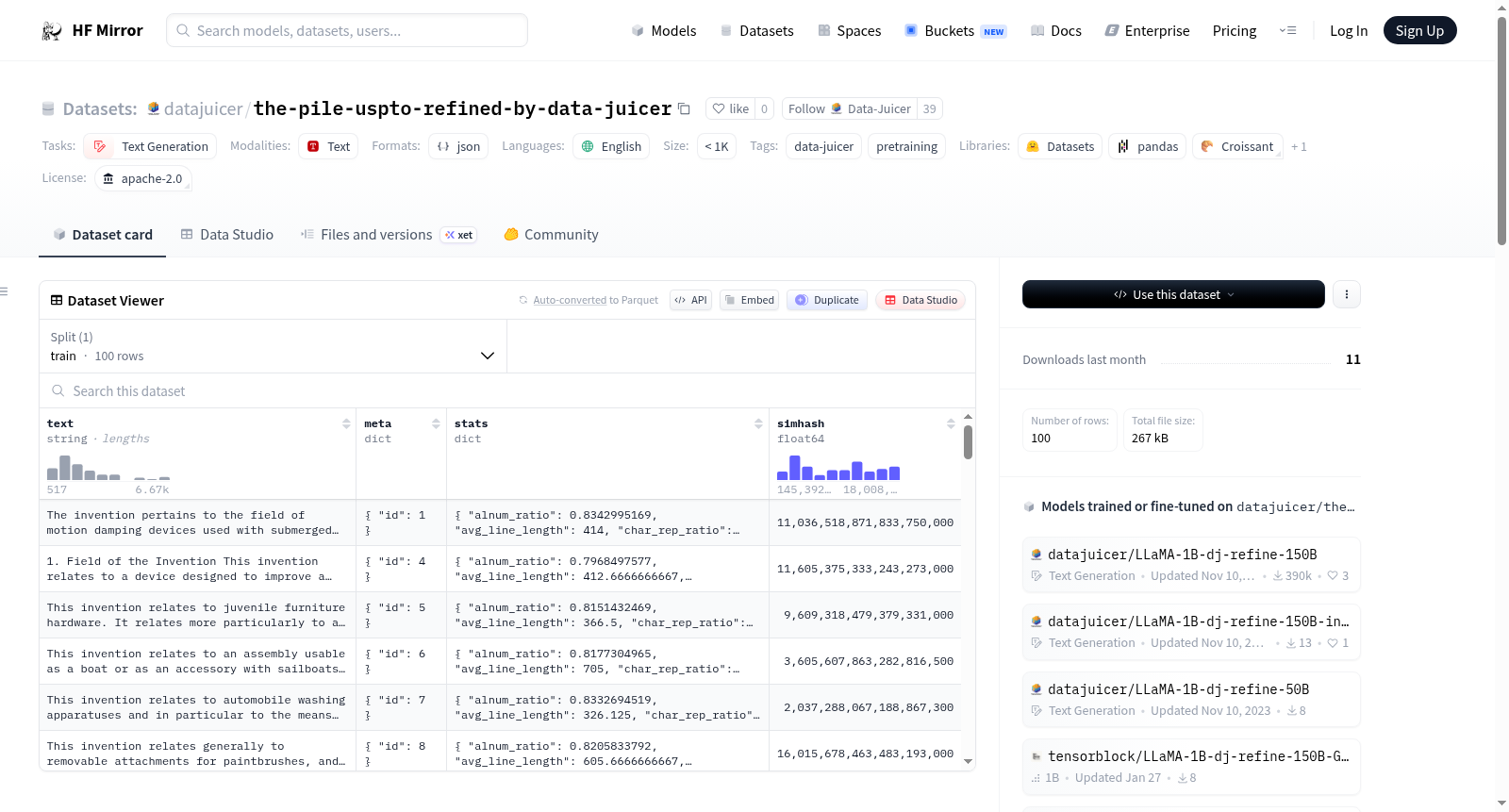Viewport: 1509px width, 812px height.
Task: Click the follower count 39
Action: pos(930,108)
